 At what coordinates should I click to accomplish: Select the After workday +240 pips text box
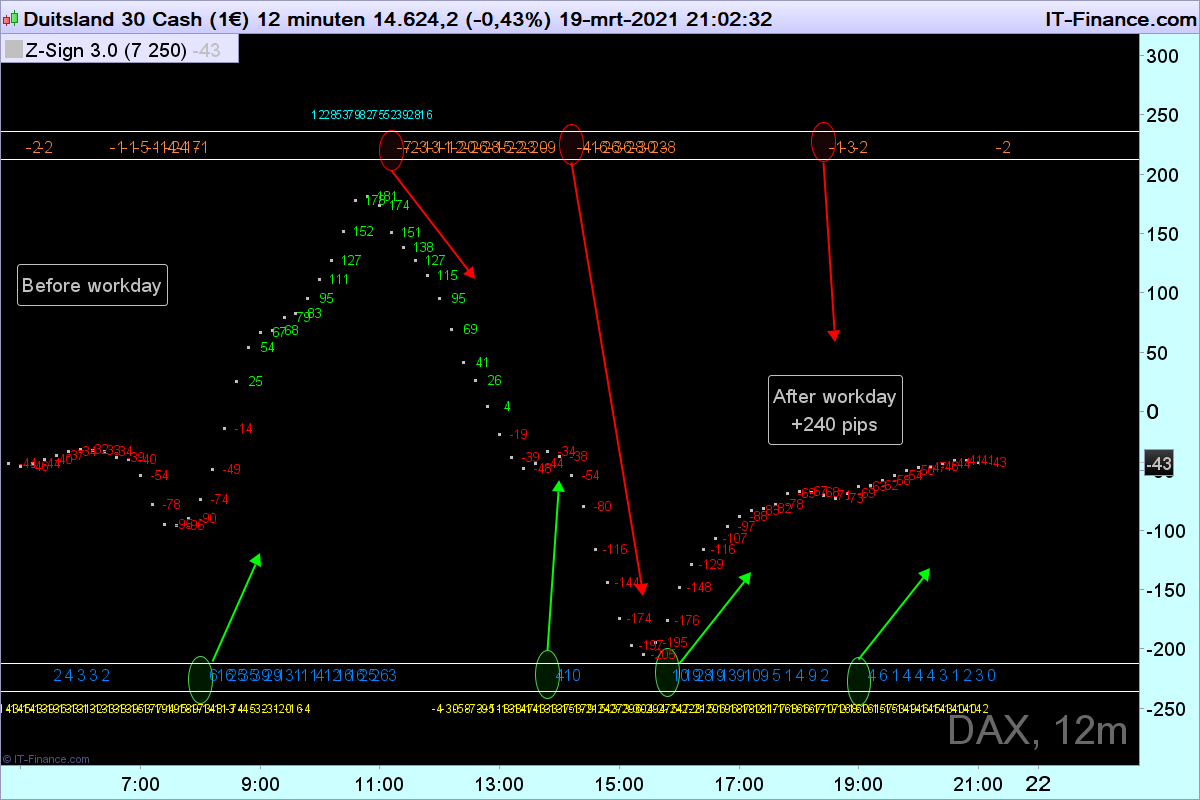tap(835, 410)
